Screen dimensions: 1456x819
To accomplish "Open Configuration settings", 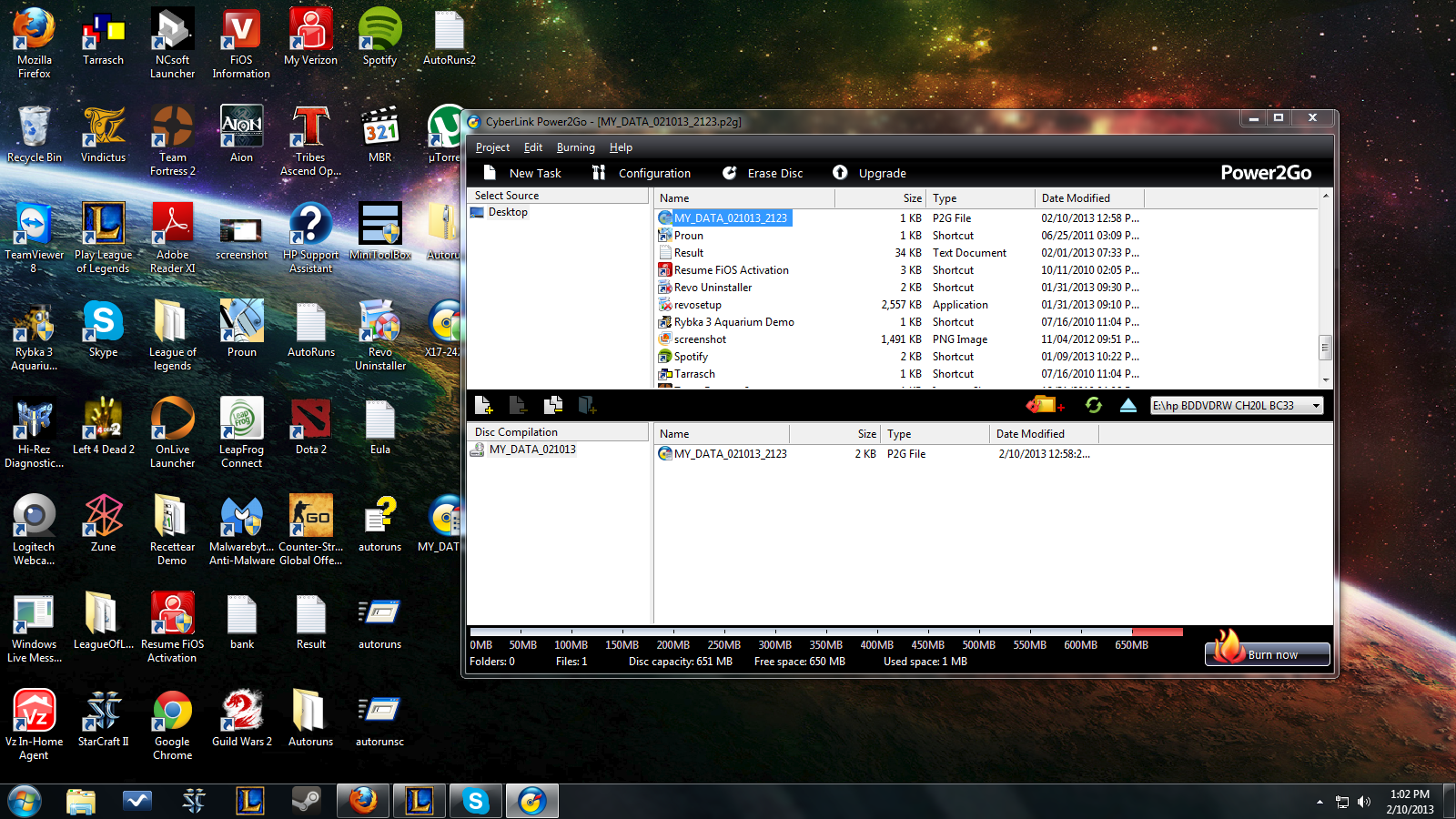I will pos(642,173).
